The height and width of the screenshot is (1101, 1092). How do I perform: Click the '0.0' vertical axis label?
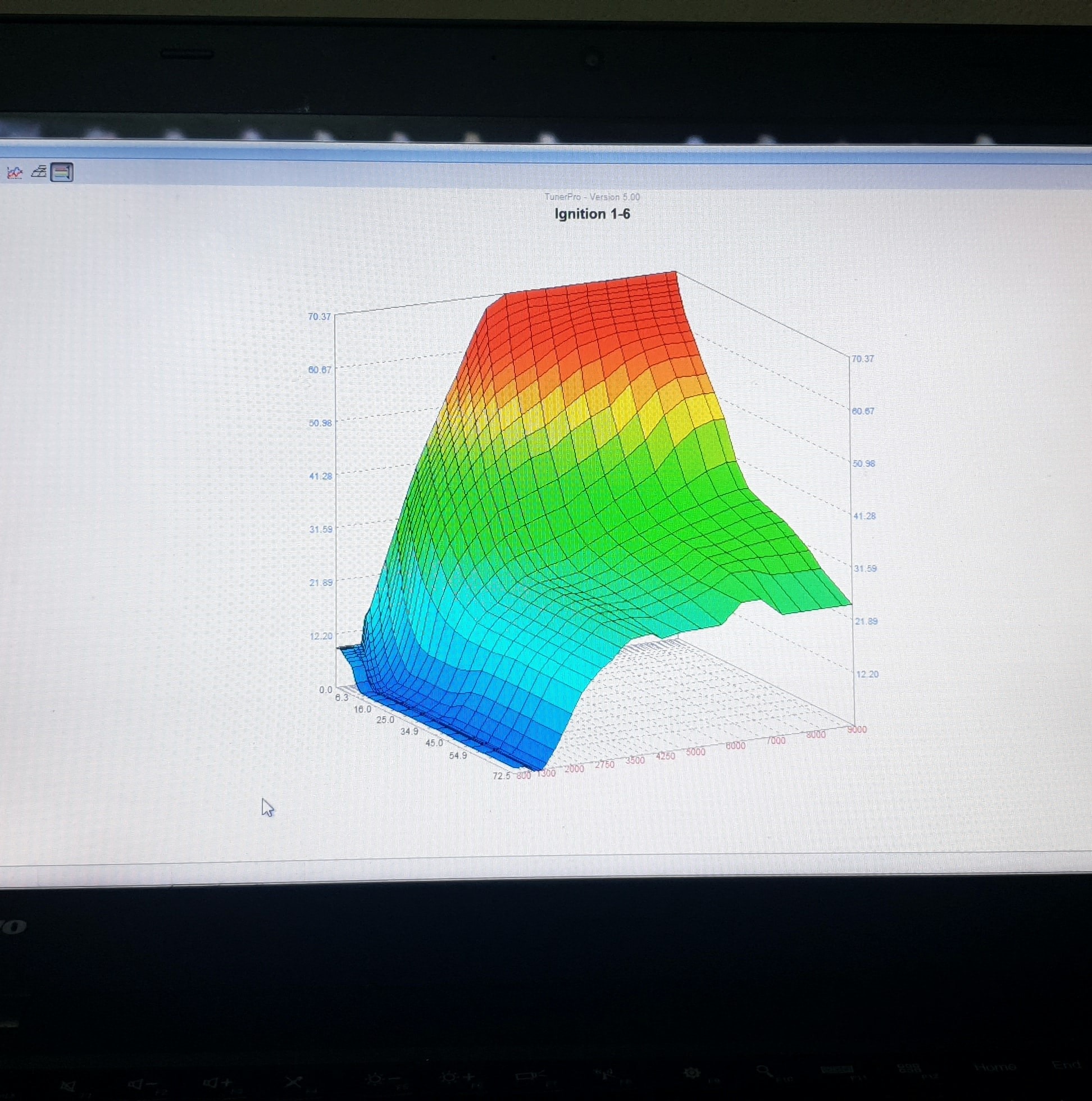click(325, 690)
